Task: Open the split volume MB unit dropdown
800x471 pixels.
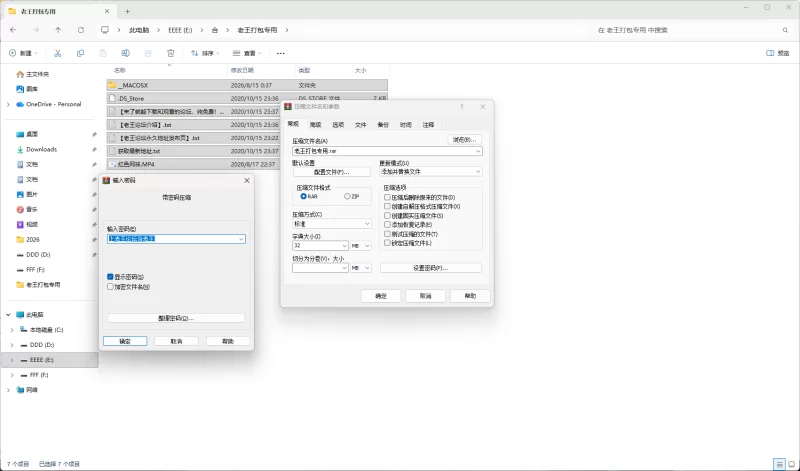Action: tap(366, 268)
